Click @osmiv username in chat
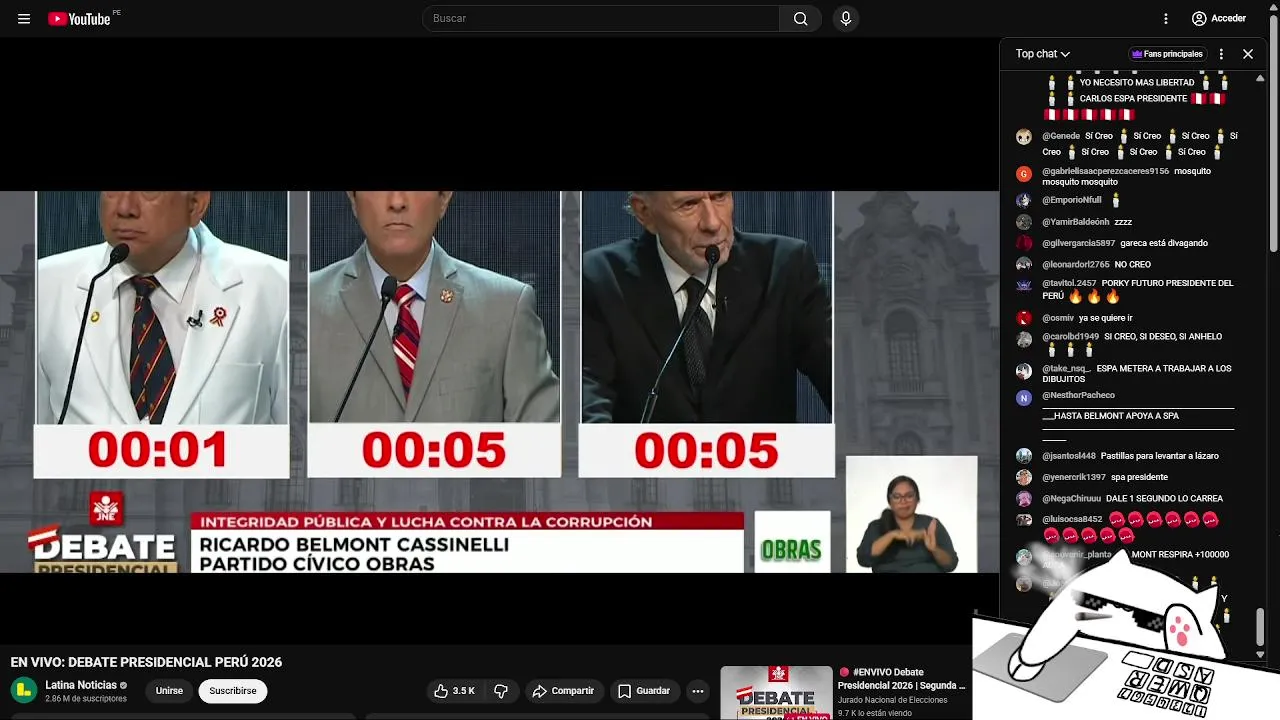Screen dimensions: 1280x720 click(x=1057, y=318)
